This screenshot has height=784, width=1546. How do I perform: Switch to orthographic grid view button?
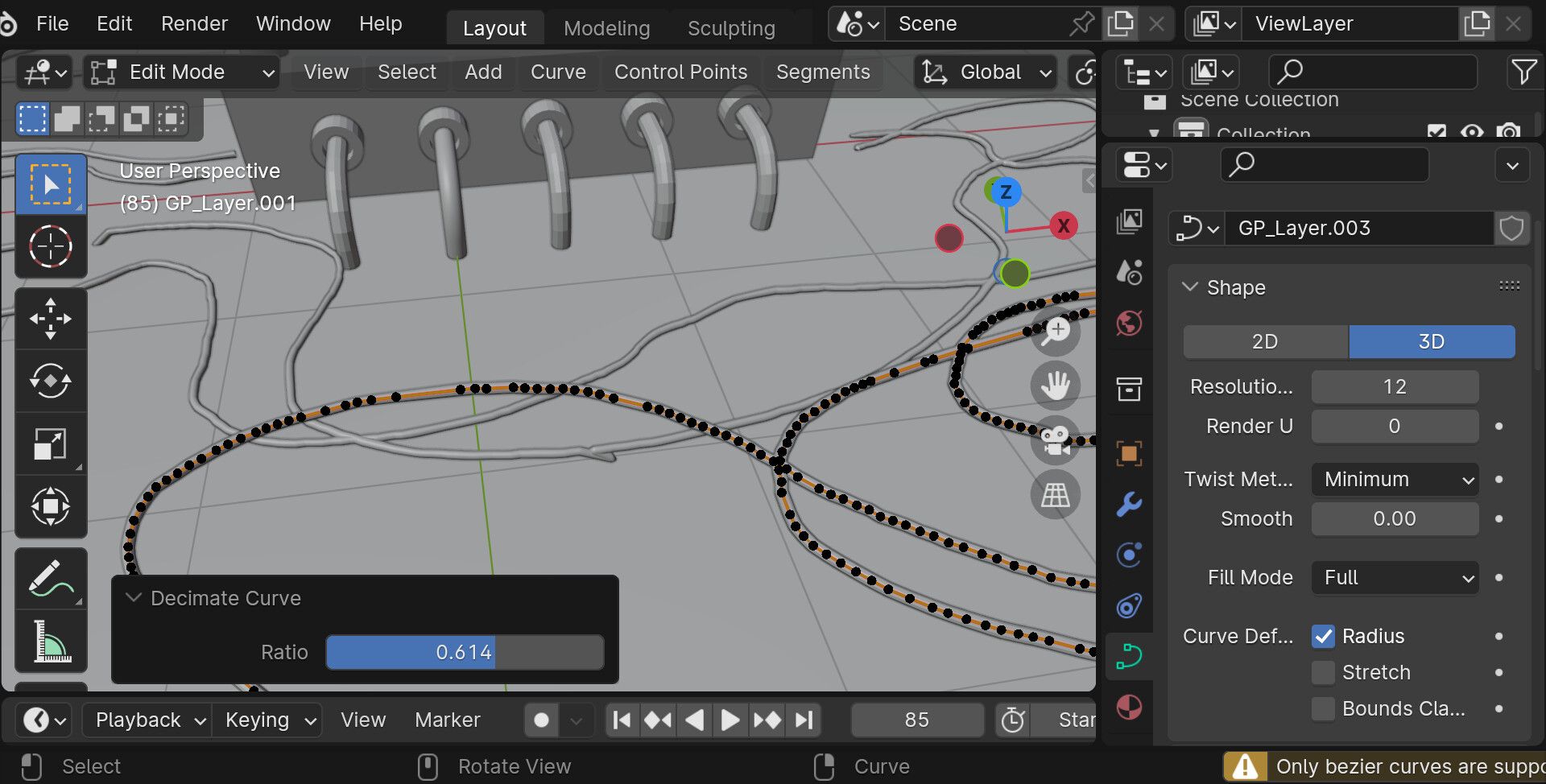coord(1055,495)
